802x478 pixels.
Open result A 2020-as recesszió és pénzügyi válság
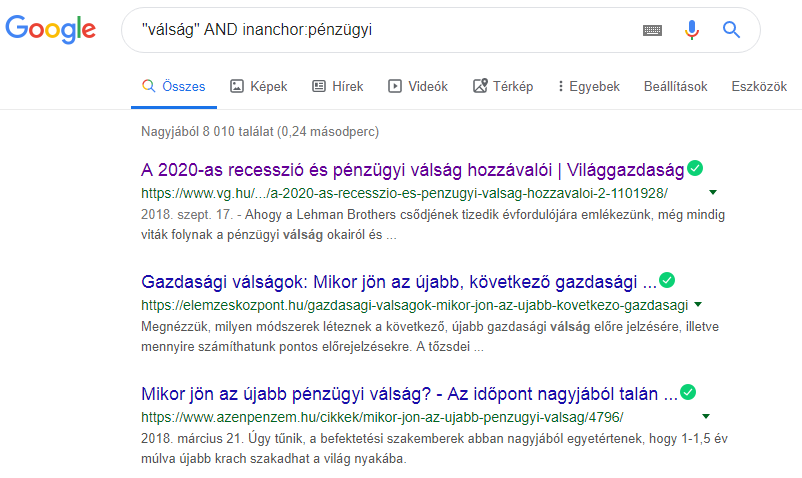click(x=412, y=170)
